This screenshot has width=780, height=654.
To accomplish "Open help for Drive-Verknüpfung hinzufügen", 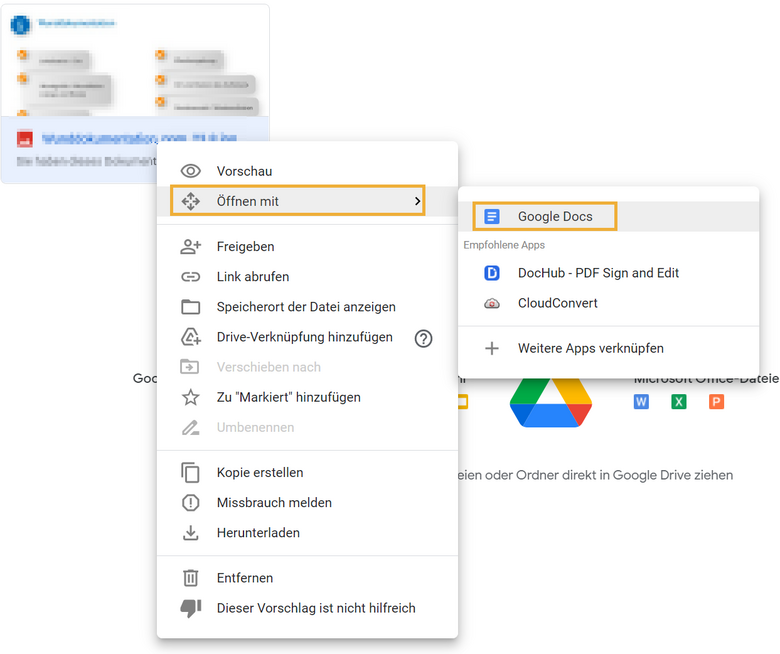I will click(x=423, y=339).
